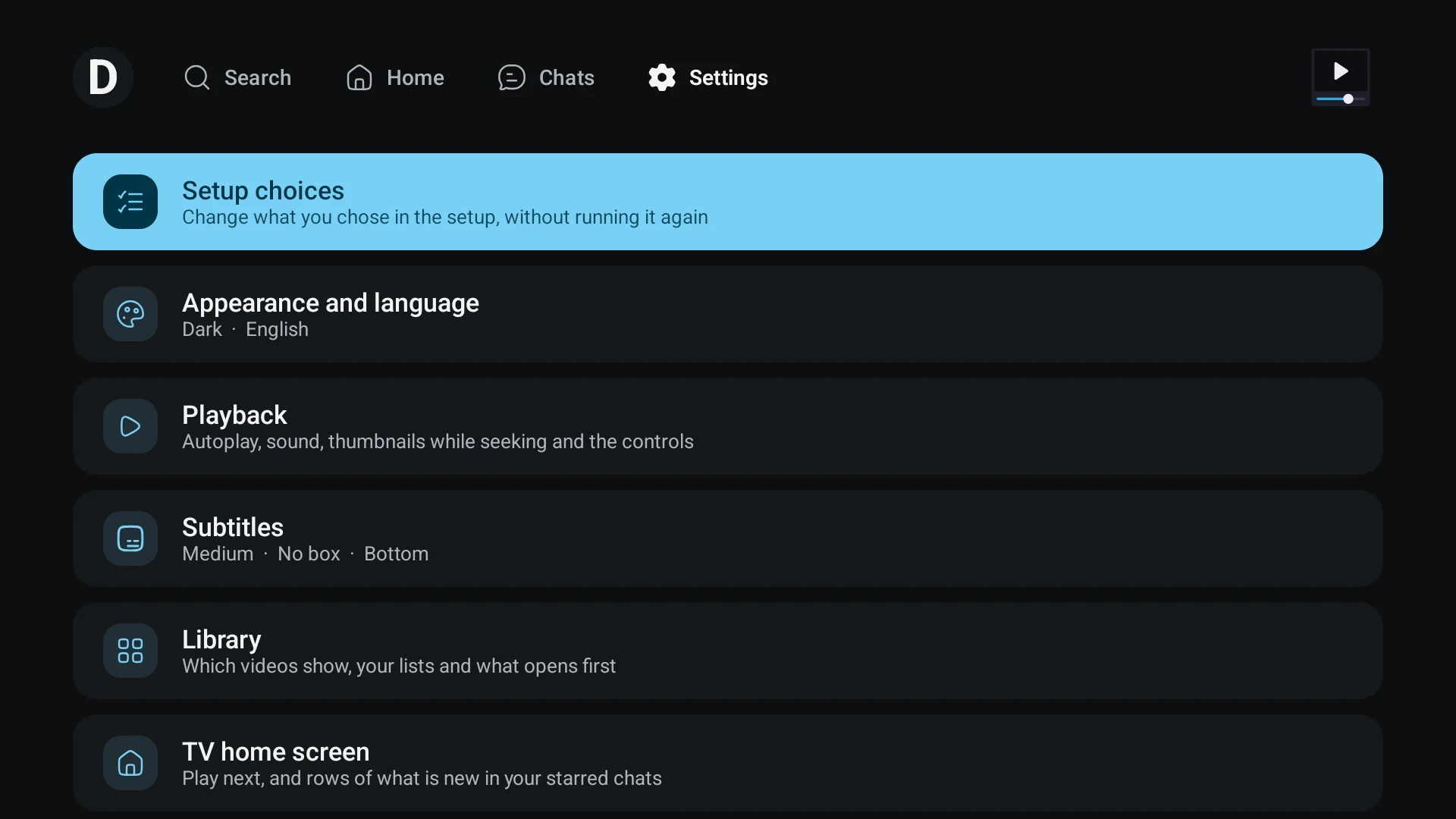Open the Subtitles settings title
The height and width of the screenshot is (819, 1456).
tap(233, 527)
